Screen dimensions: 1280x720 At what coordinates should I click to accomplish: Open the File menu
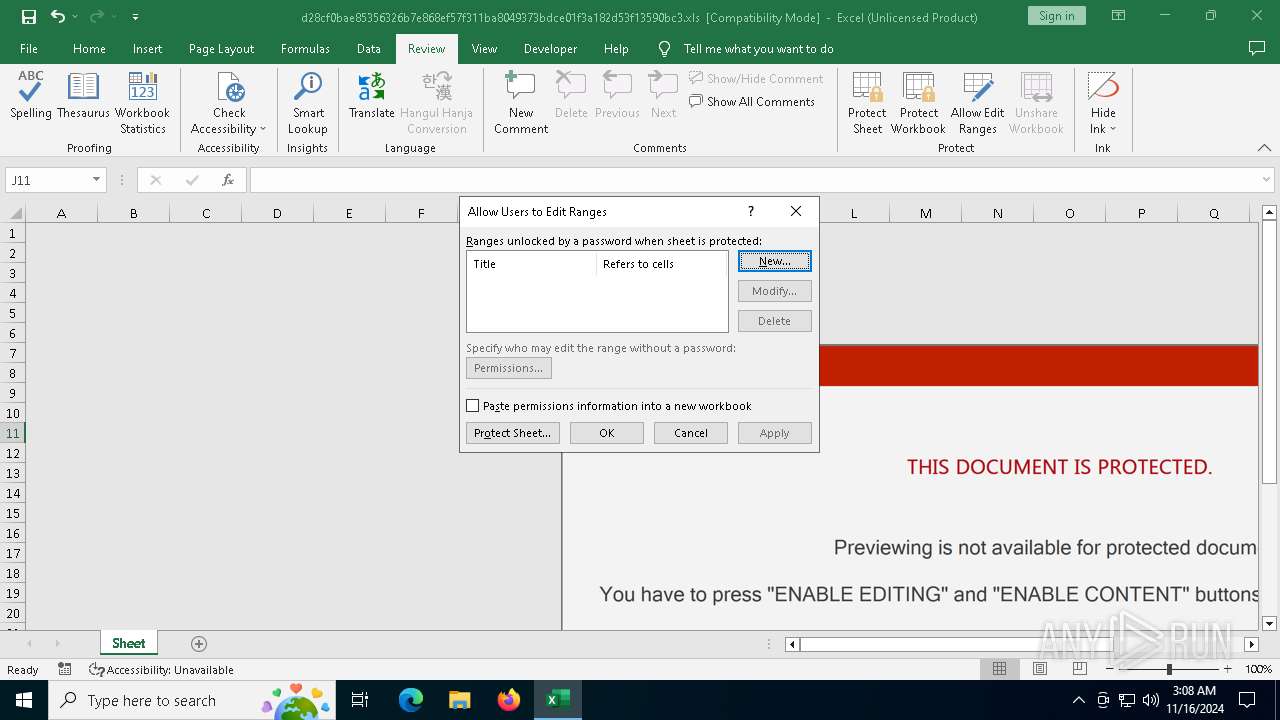point(29,49)
